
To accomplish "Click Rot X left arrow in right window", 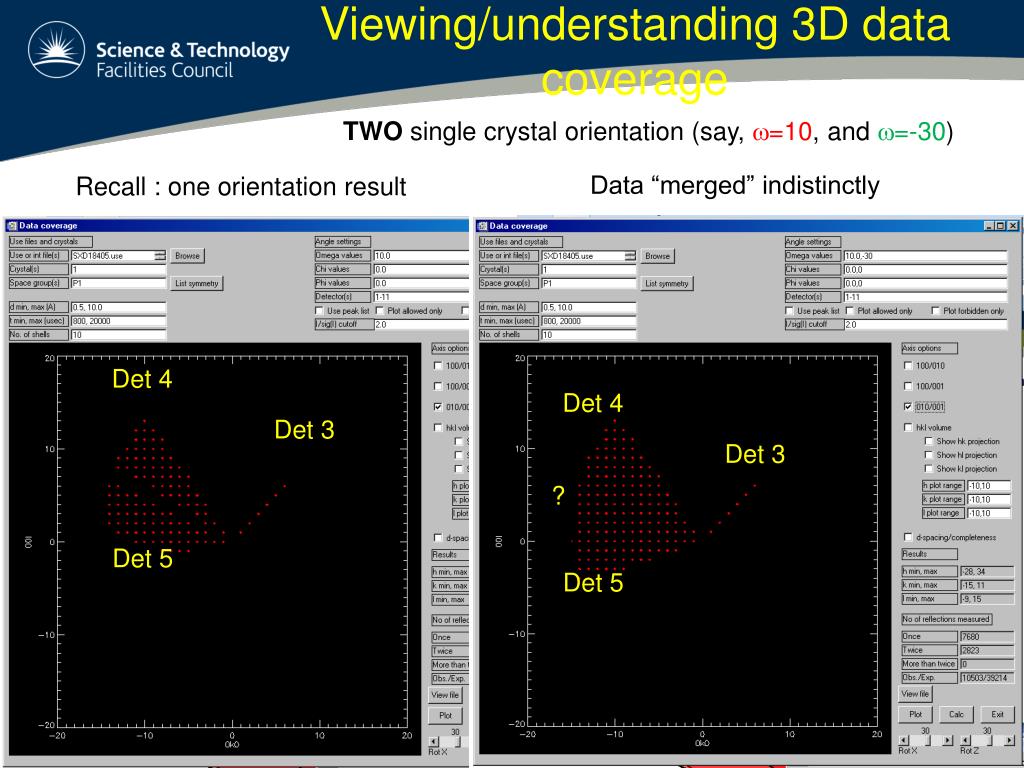I will 904,741.
